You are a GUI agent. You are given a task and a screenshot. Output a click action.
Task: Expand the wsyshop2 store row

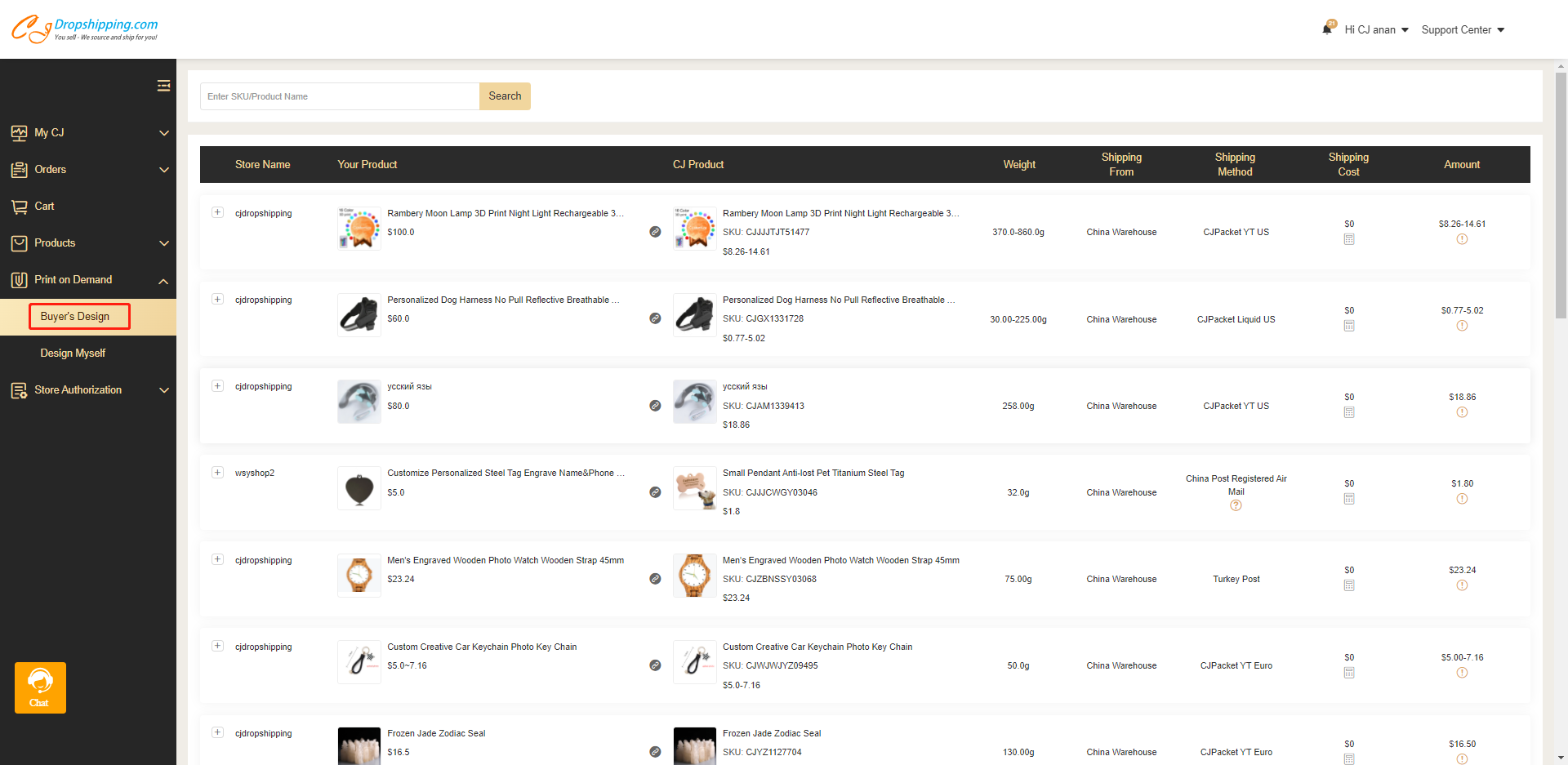(x=217, y=472)
